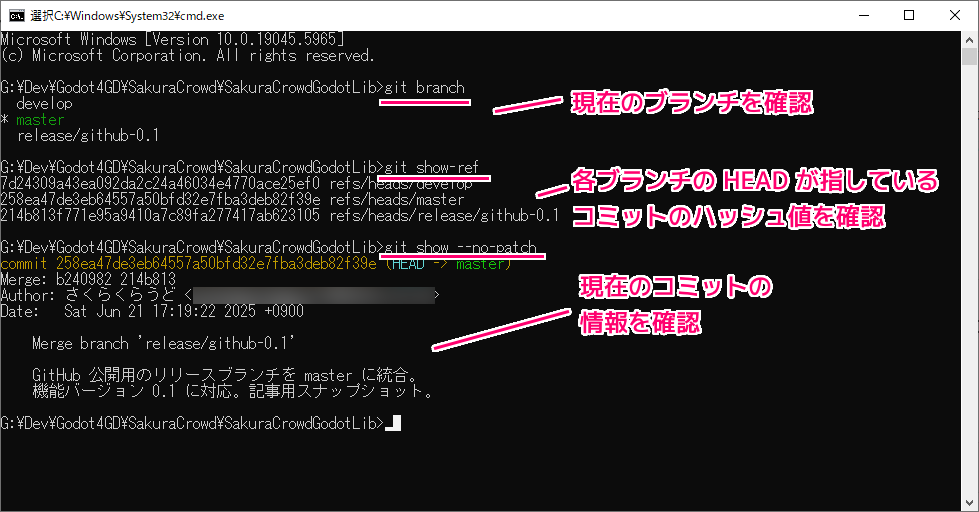Click the commit Date line
This screenshot has width=979, height=512.
(152, 311)
